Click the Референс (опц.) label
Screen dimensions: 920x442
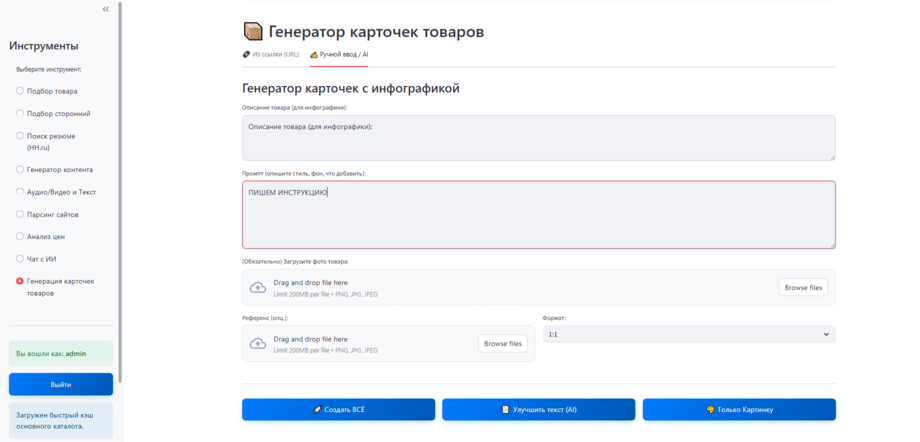tap(265, 318)
